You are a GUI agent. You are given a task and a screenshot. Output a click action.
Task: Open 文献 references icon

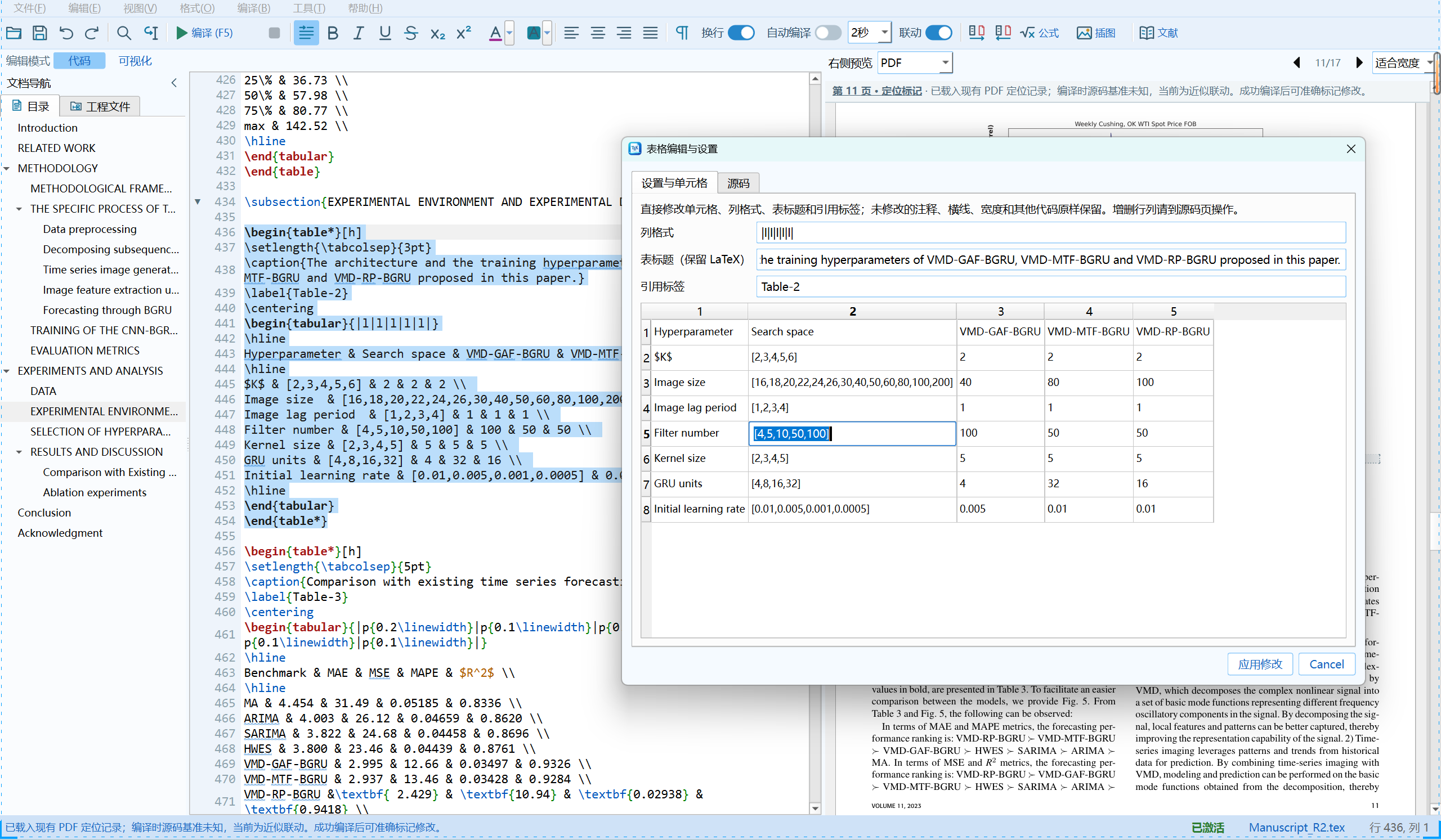click(1158, 33)
